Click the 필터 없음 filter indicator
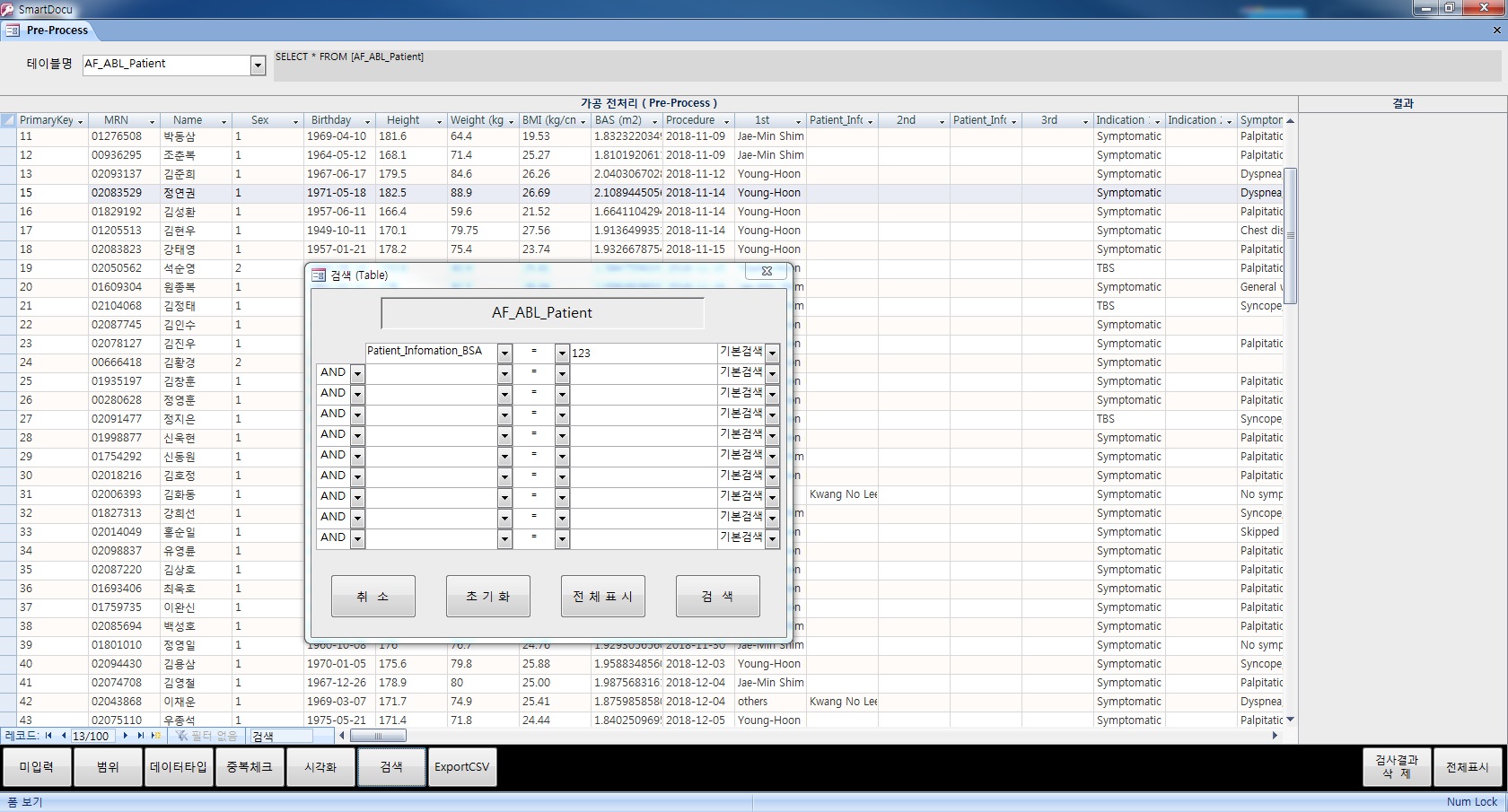 click(206, 736)
